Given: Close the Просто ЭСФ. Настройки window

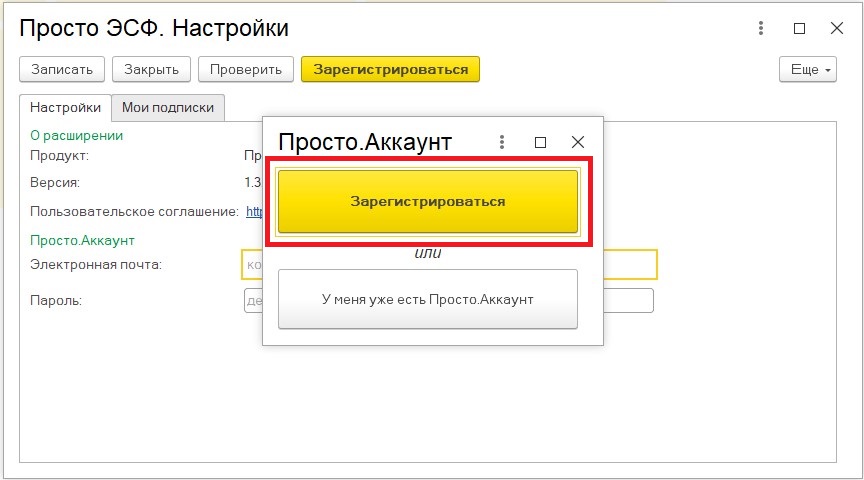Looking at the screenshot, I should tap(836, 28).
